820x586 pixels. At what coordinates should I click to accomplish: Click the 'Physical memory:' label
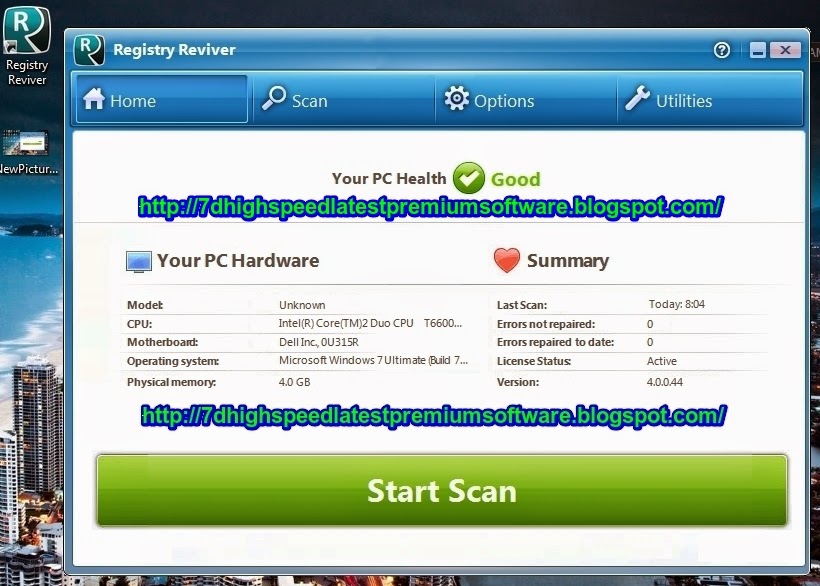172,382
